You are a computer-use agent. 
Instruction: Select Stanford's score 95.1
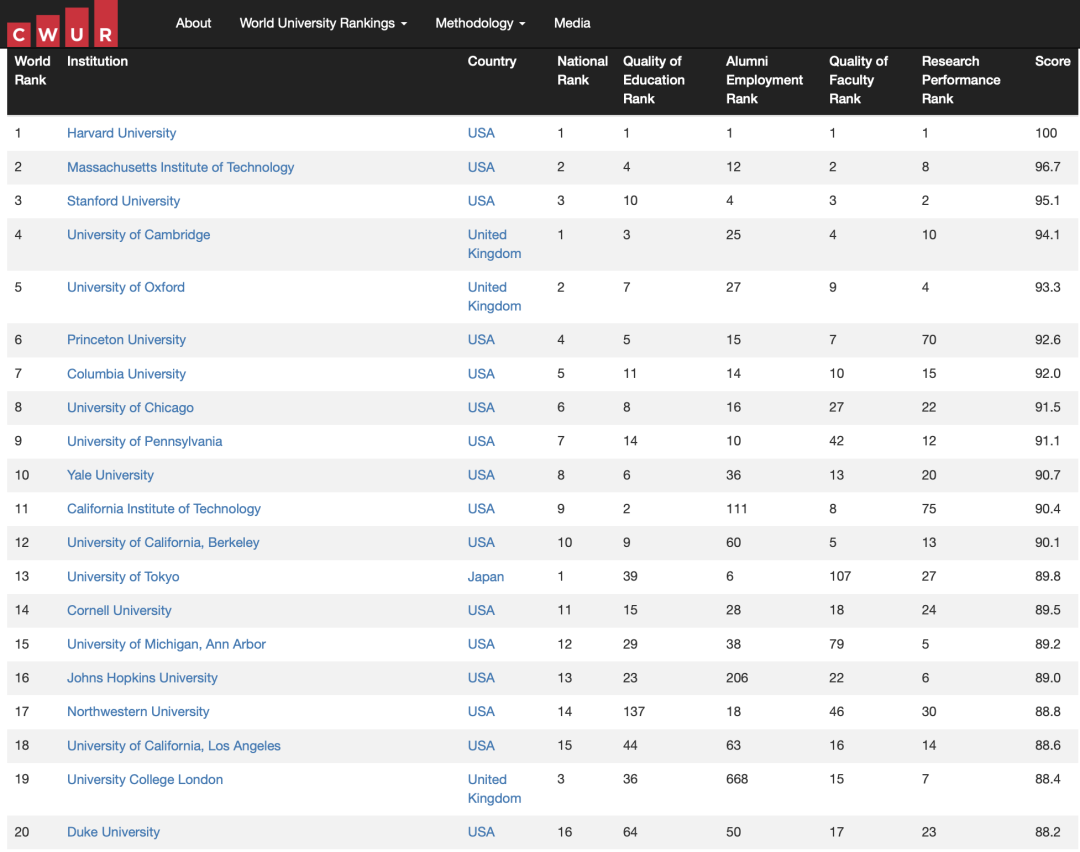[x=1047, y=200]
